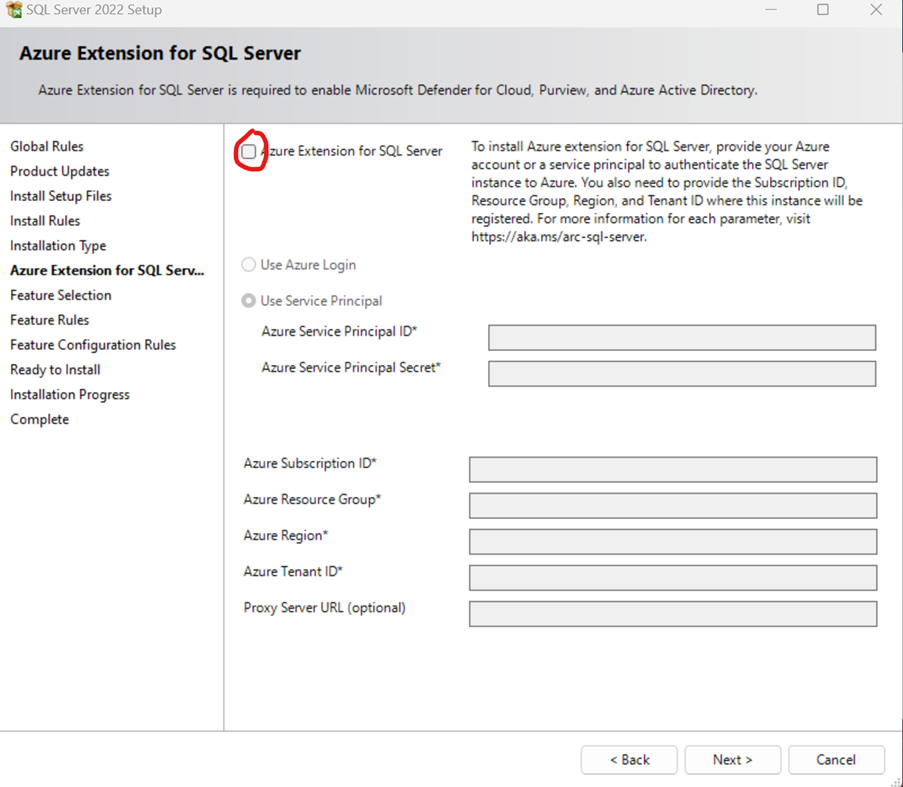903x787 pixels.
Task: Open the Global Rules step
Action: (47, 147)
